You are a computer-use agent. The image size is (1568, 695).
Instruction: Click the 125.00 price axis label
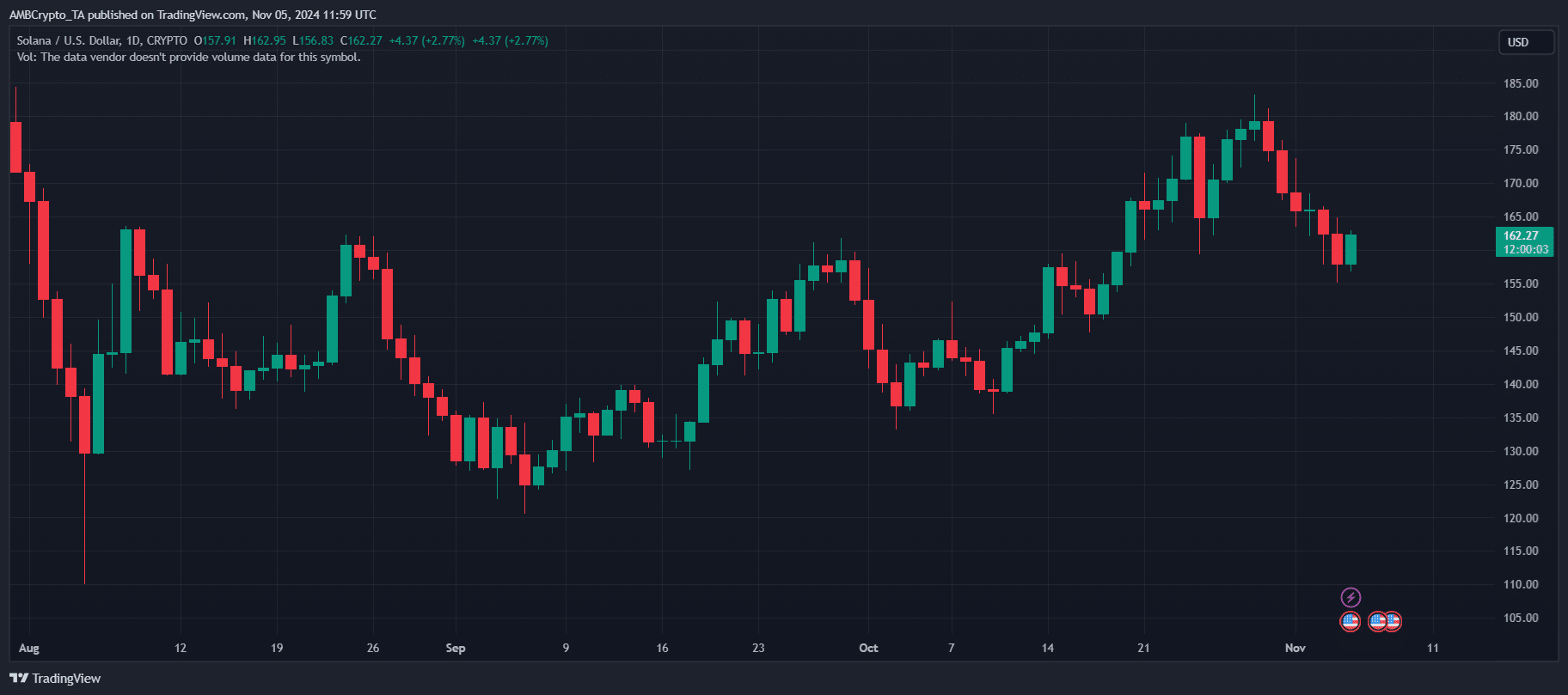[1521, 485]
